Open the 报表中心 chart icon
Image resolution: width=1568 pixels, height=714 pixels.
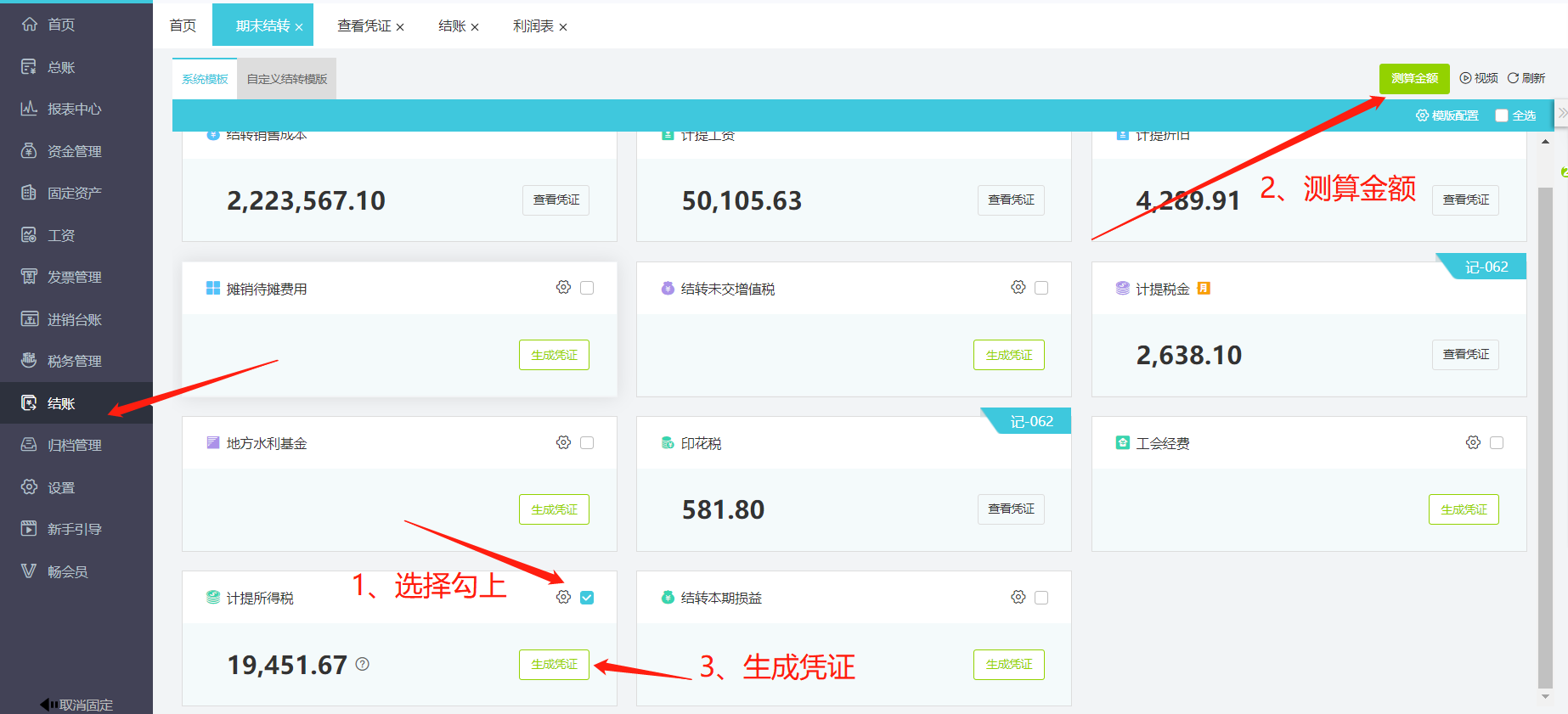click(29, 109)
